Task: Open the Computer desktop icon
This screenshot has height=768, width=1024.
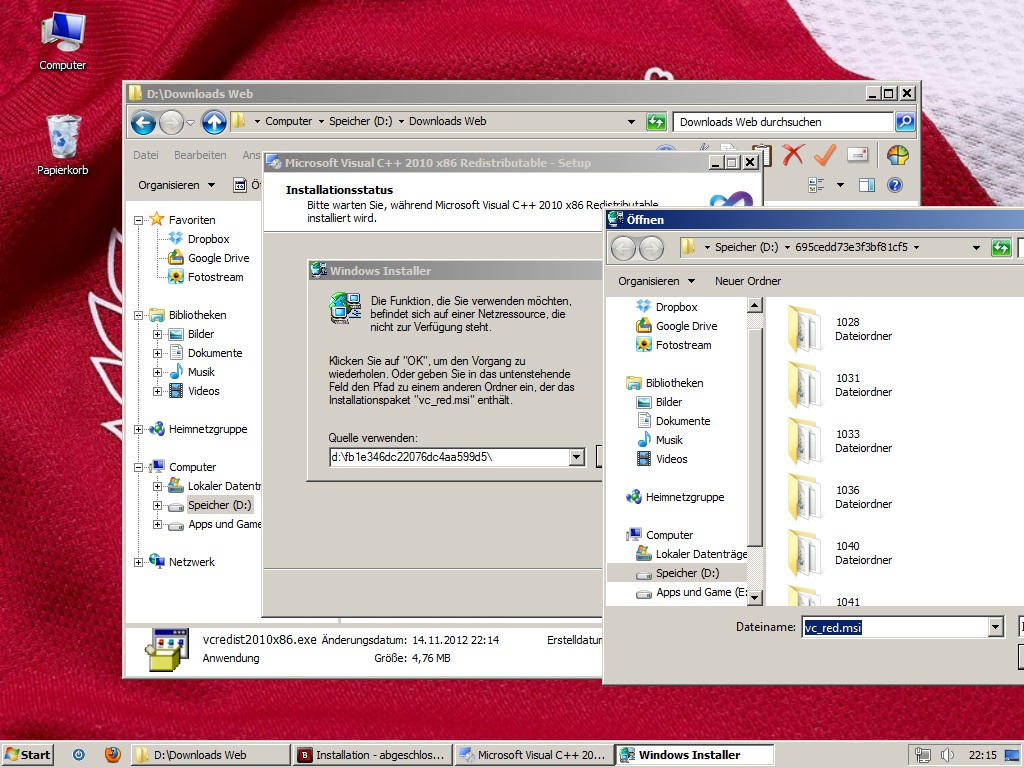Action: pos(62,40)
